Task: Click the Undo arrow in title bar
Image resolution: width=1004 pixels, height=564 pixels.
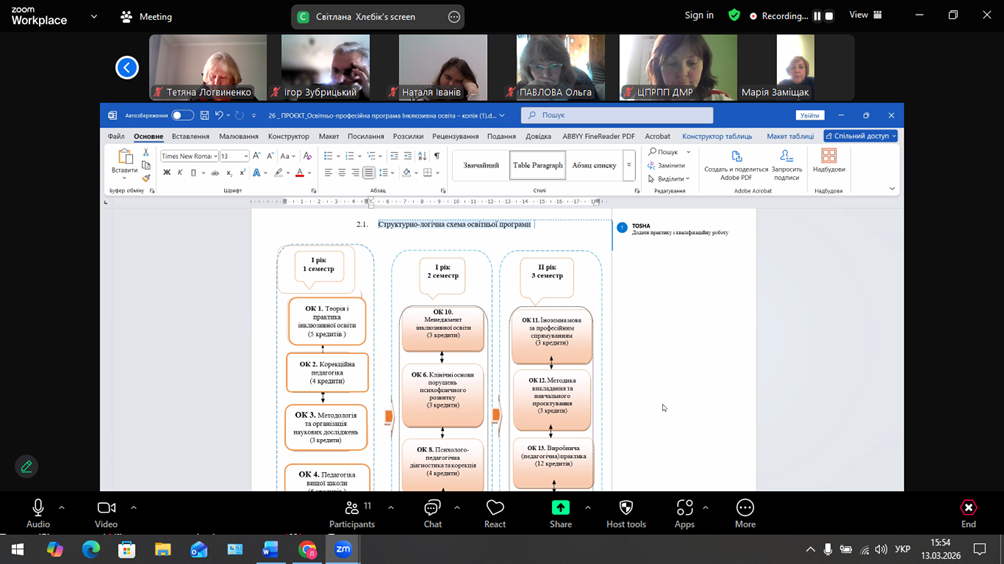Action: coord(219,116)
